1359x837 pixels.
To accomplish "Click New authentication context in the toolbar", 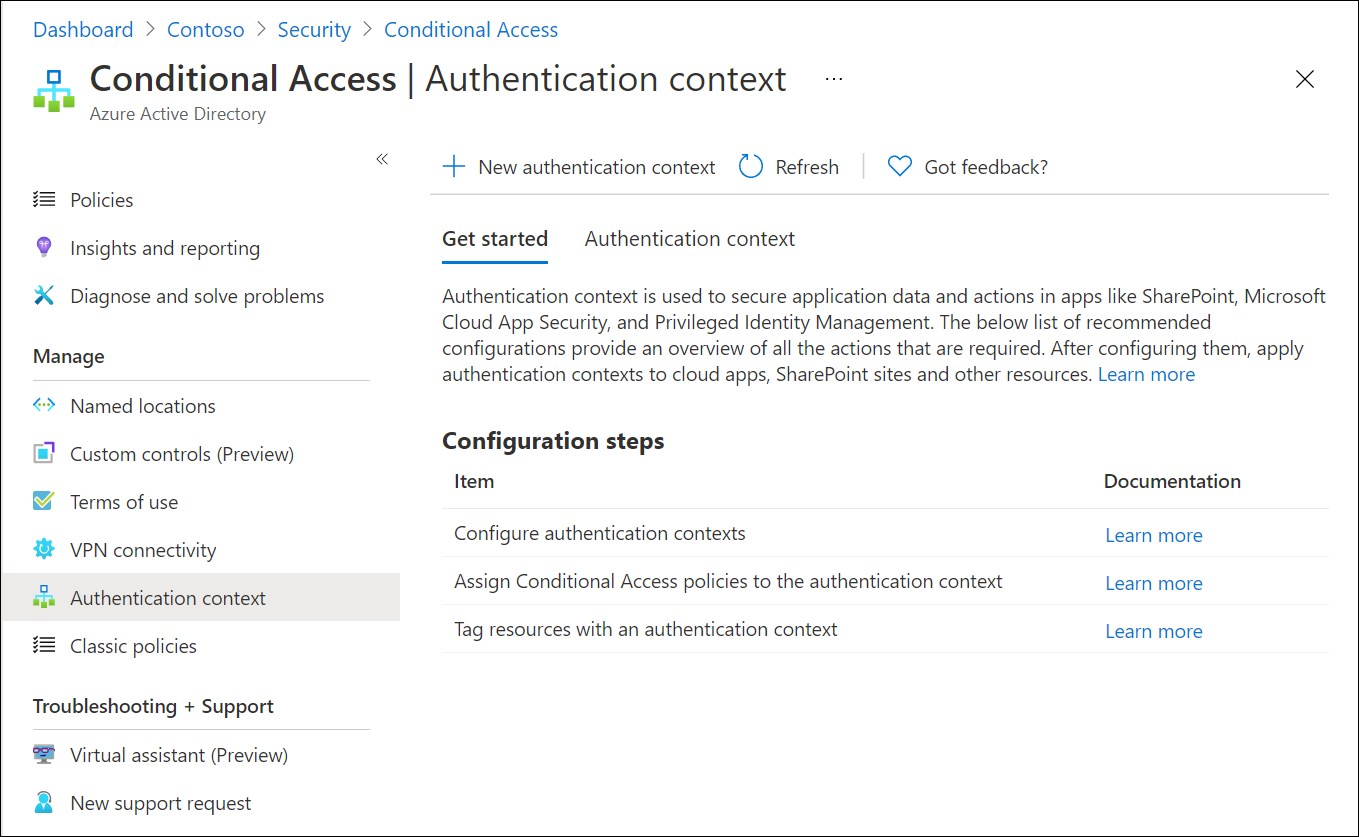I will click(x=578, y=167).
